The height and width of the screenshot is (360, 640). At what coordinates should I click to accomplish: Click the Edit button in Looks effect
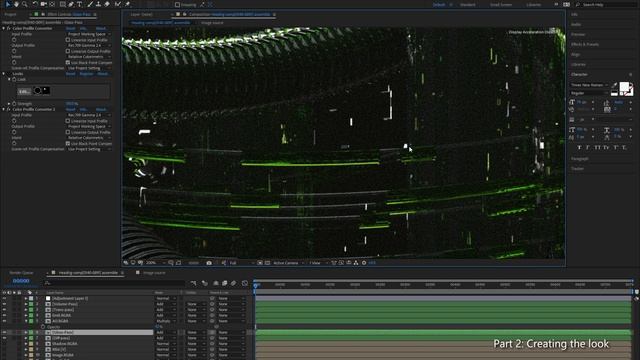point(24,91)
